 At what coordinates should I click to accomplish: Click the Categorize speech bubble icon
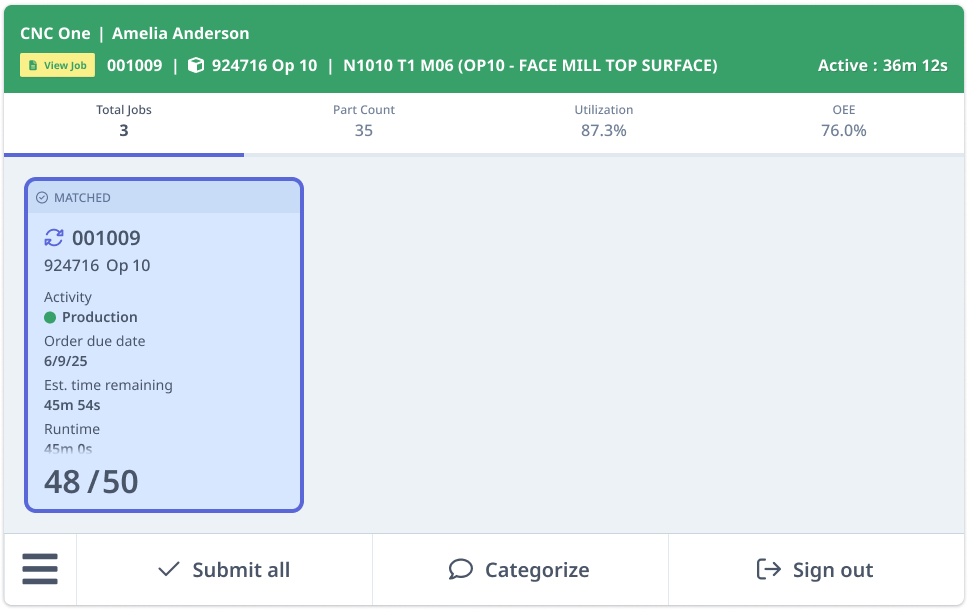pos(460,570)
